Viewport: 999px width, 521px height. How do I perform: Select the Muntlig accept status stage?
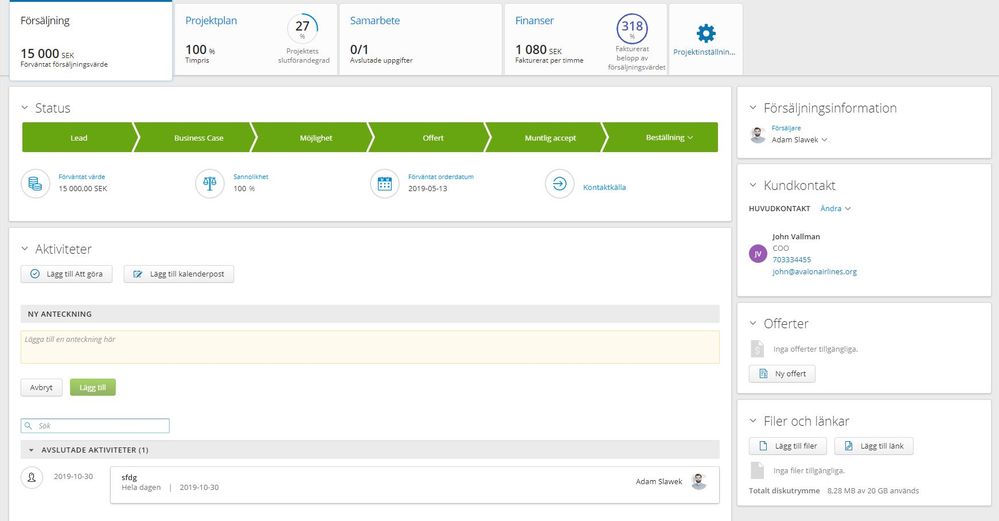[550, 138]
